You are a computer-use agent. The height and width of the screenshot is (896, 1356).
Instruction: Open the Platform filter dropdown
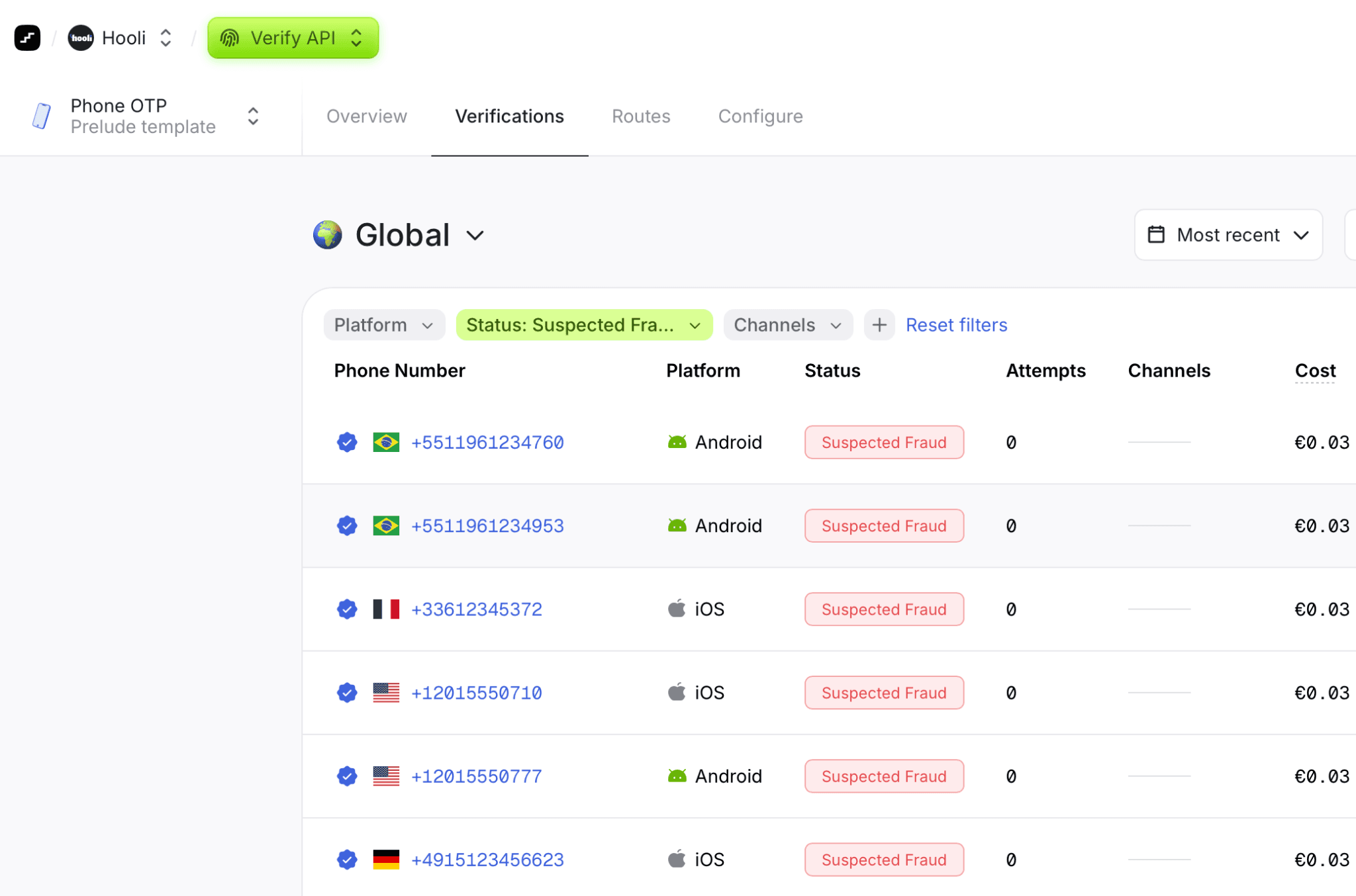tap(383, 325)
